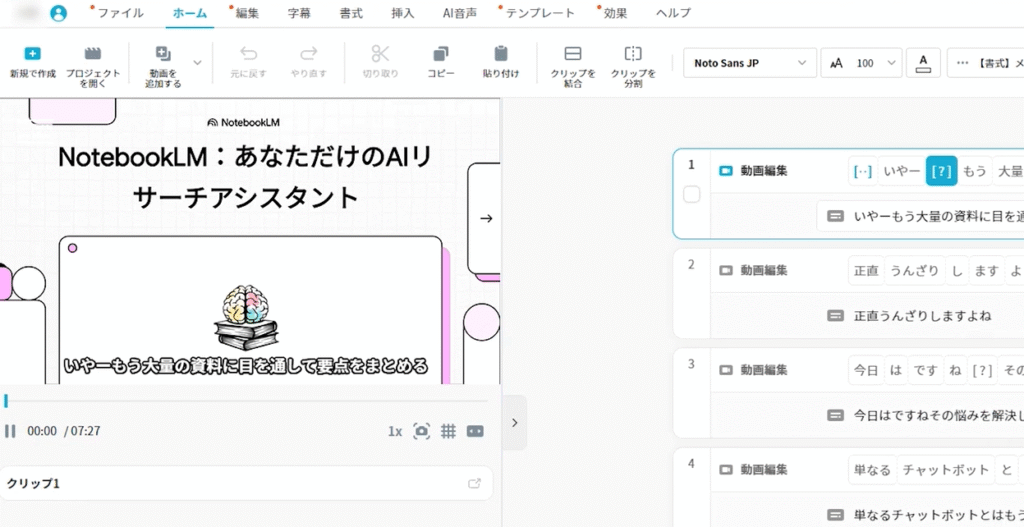Open the AI音声 menu tab
1024x527 pixels.
tap(459, 13)
